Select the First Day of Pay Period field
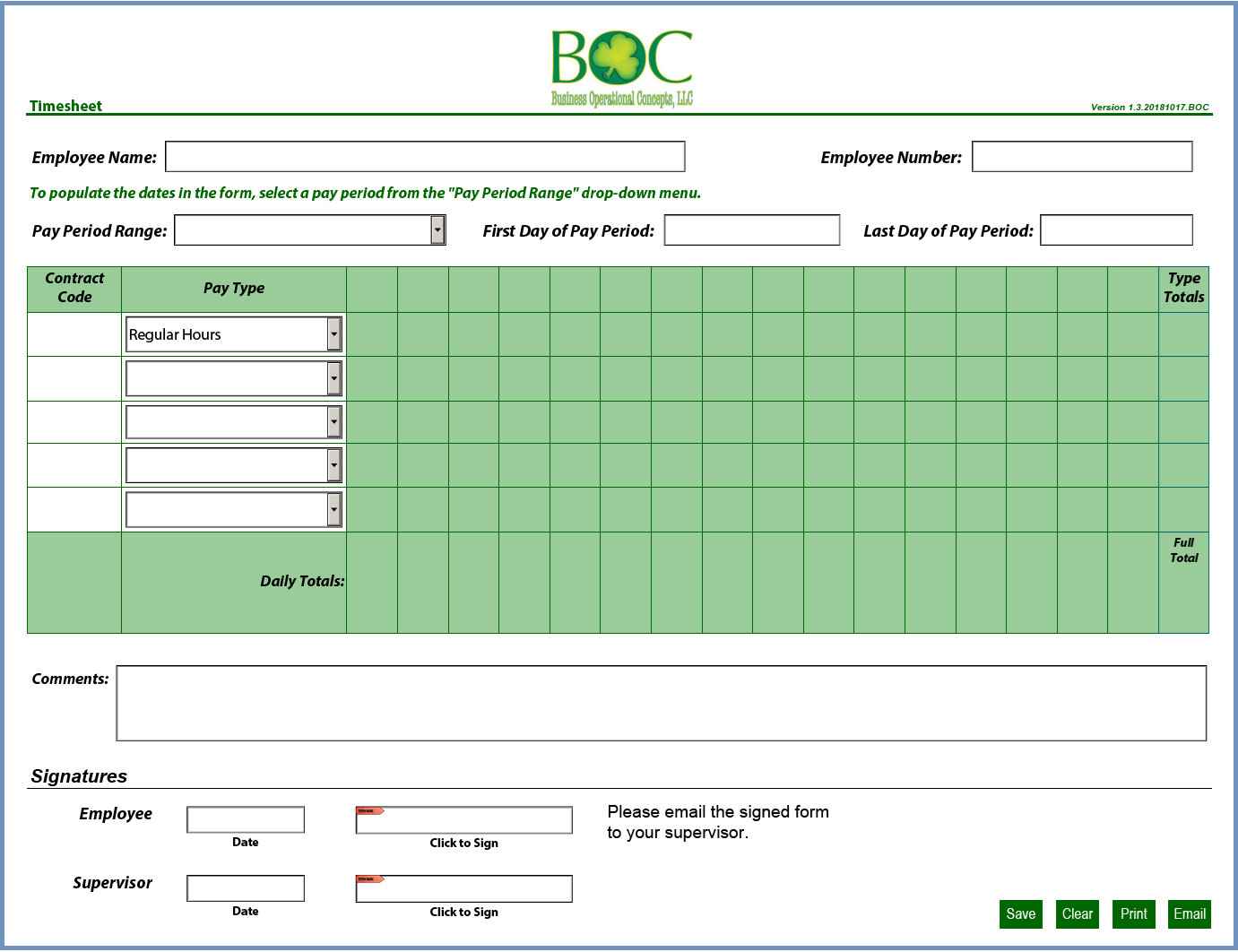Screen dimensions: 1238x952 pyautogui.click(x=751, y=230)
